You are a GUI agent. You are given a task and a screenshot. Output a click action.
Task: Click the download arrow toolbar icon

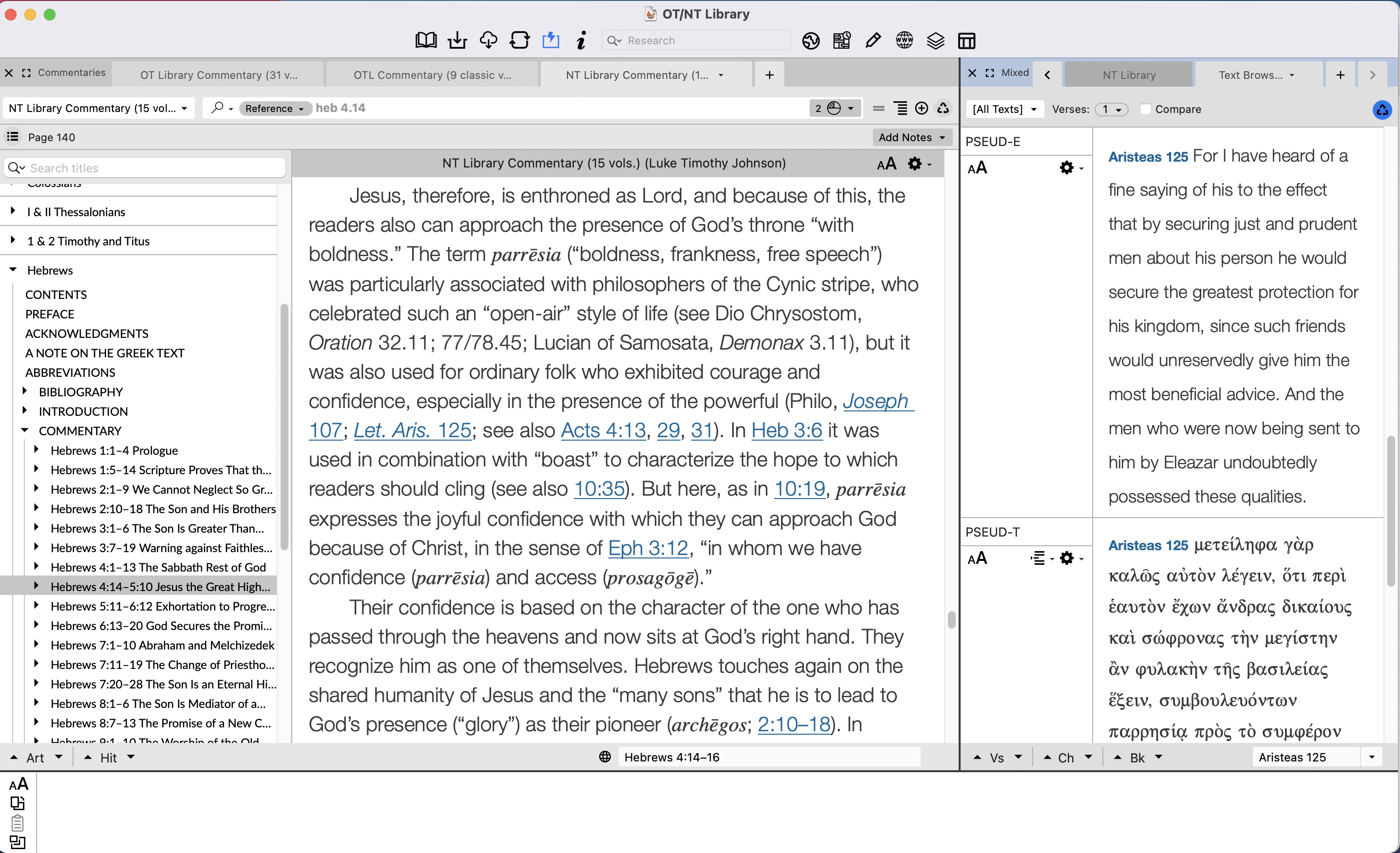pos(457,40)
